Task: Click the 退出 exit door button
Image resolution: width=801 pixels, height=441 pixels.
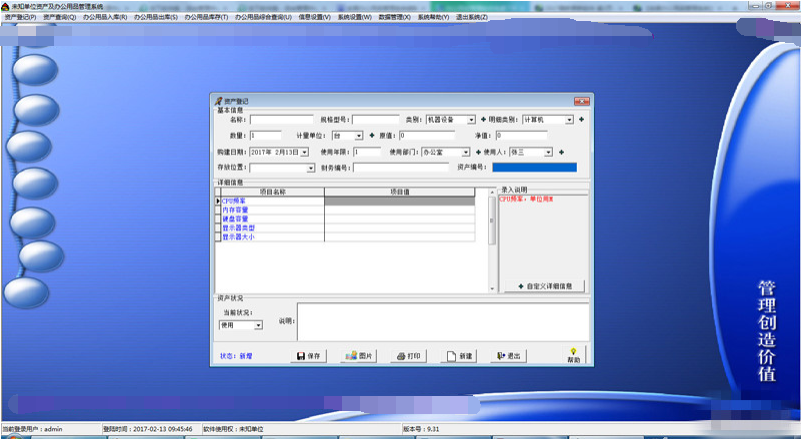Action: tap(509, 356)
